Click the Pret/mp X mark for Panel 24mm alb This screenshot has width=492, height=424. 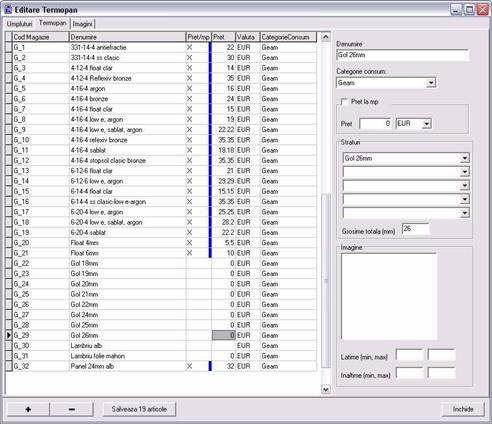click(189, 366)
